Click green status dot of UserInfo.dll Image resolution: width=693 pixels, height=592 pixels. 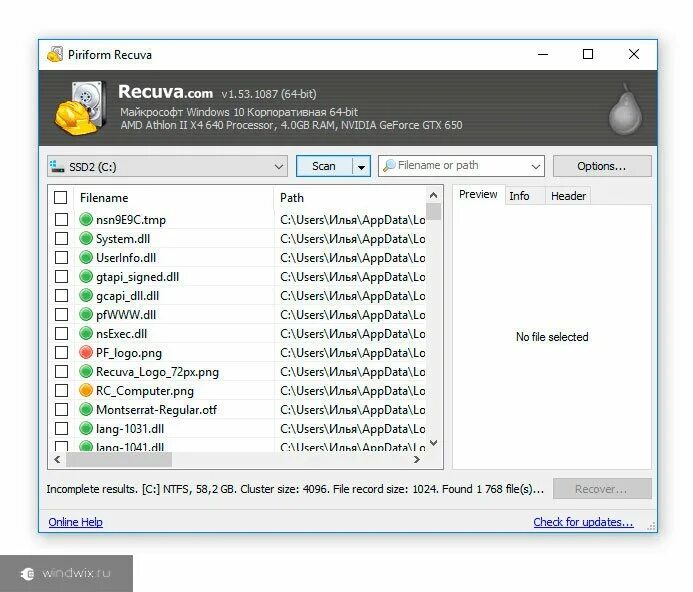[86, 257]
